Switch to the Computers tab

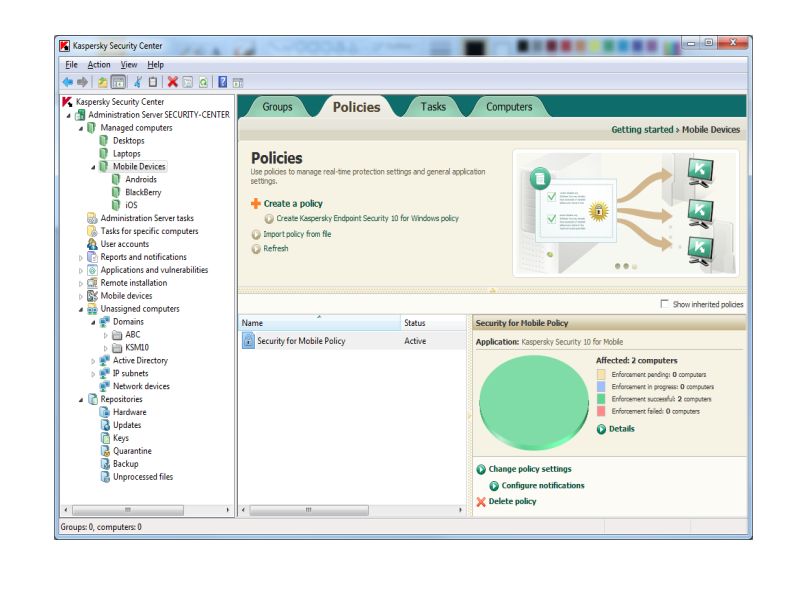pos(509,107)
